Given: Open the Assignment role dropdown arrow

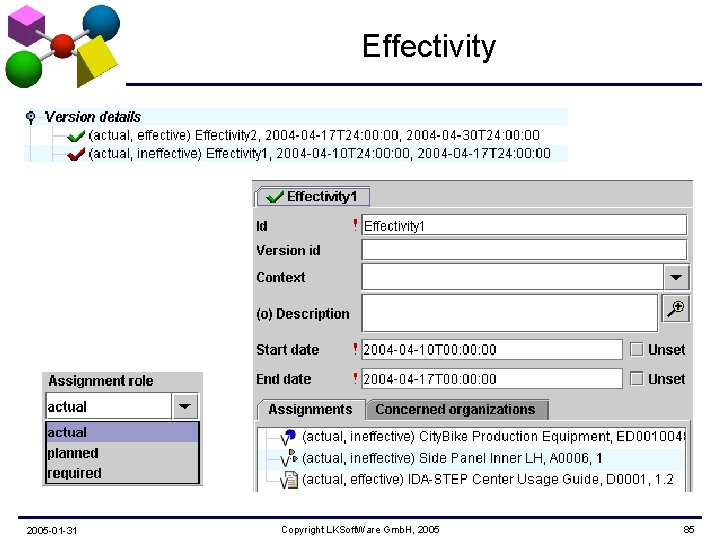Looking at the screenshot, I should (x=185, y=406).
